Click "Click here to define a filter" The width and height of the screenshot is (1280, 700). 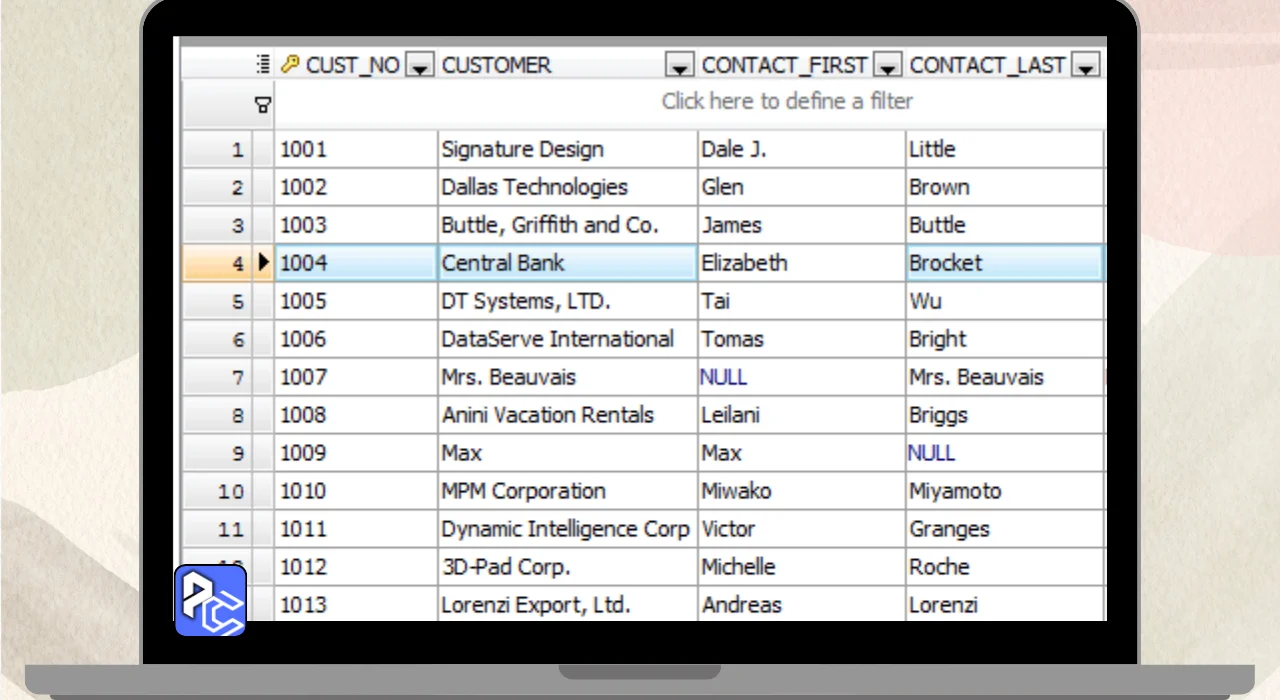click(787, 101)
